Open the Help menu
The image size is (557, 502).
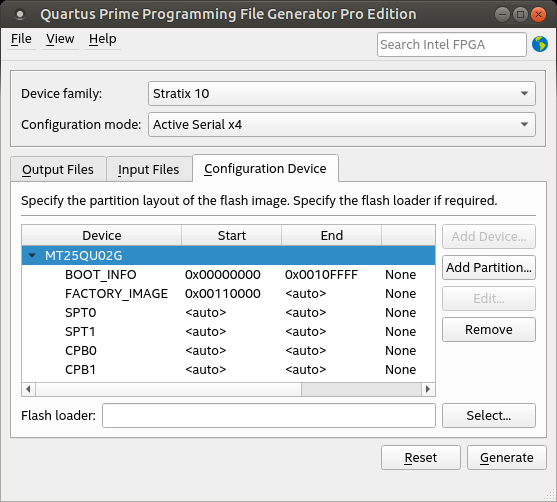tap(103, 39)
